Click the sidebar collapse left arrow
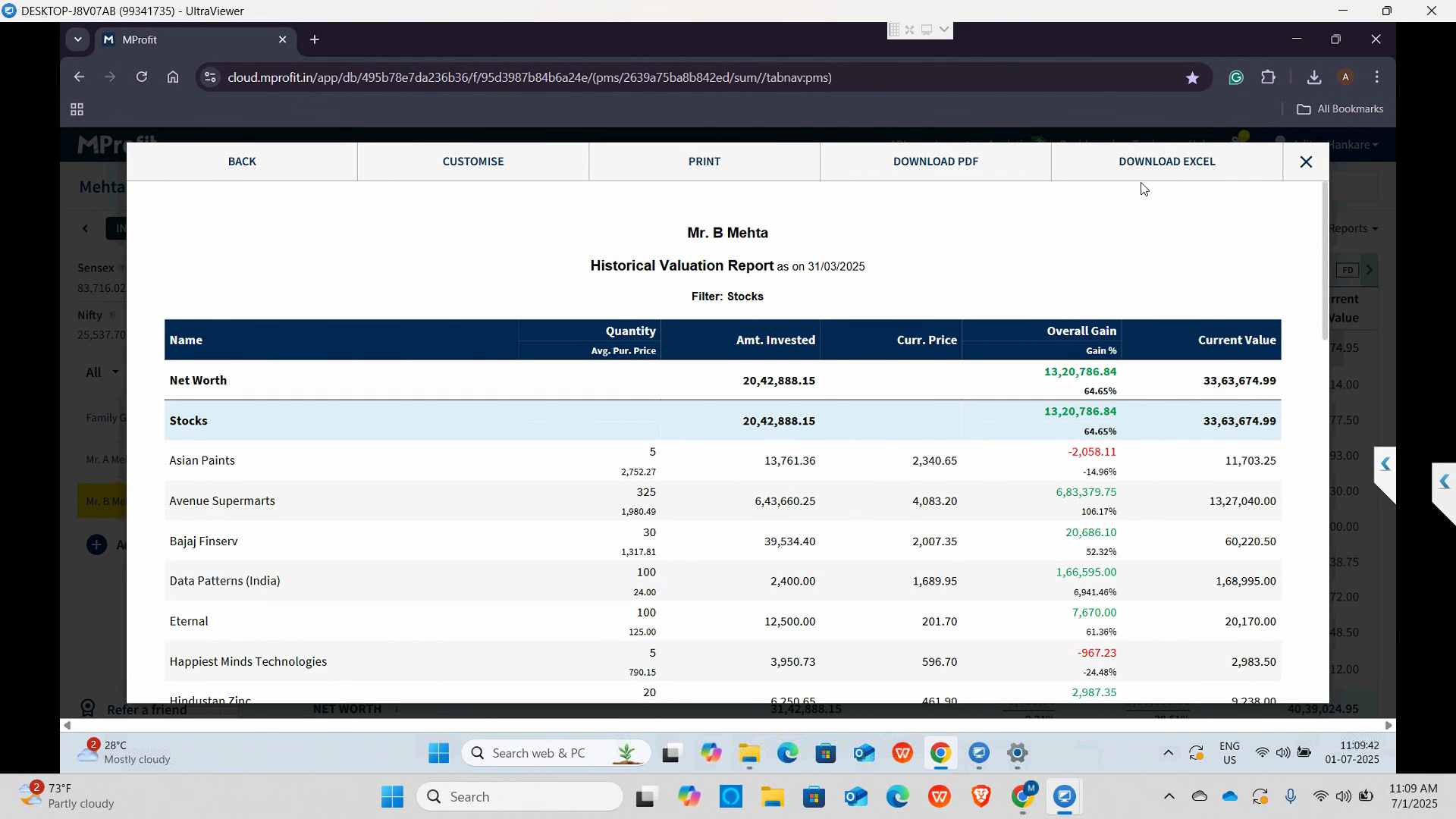 86,228
